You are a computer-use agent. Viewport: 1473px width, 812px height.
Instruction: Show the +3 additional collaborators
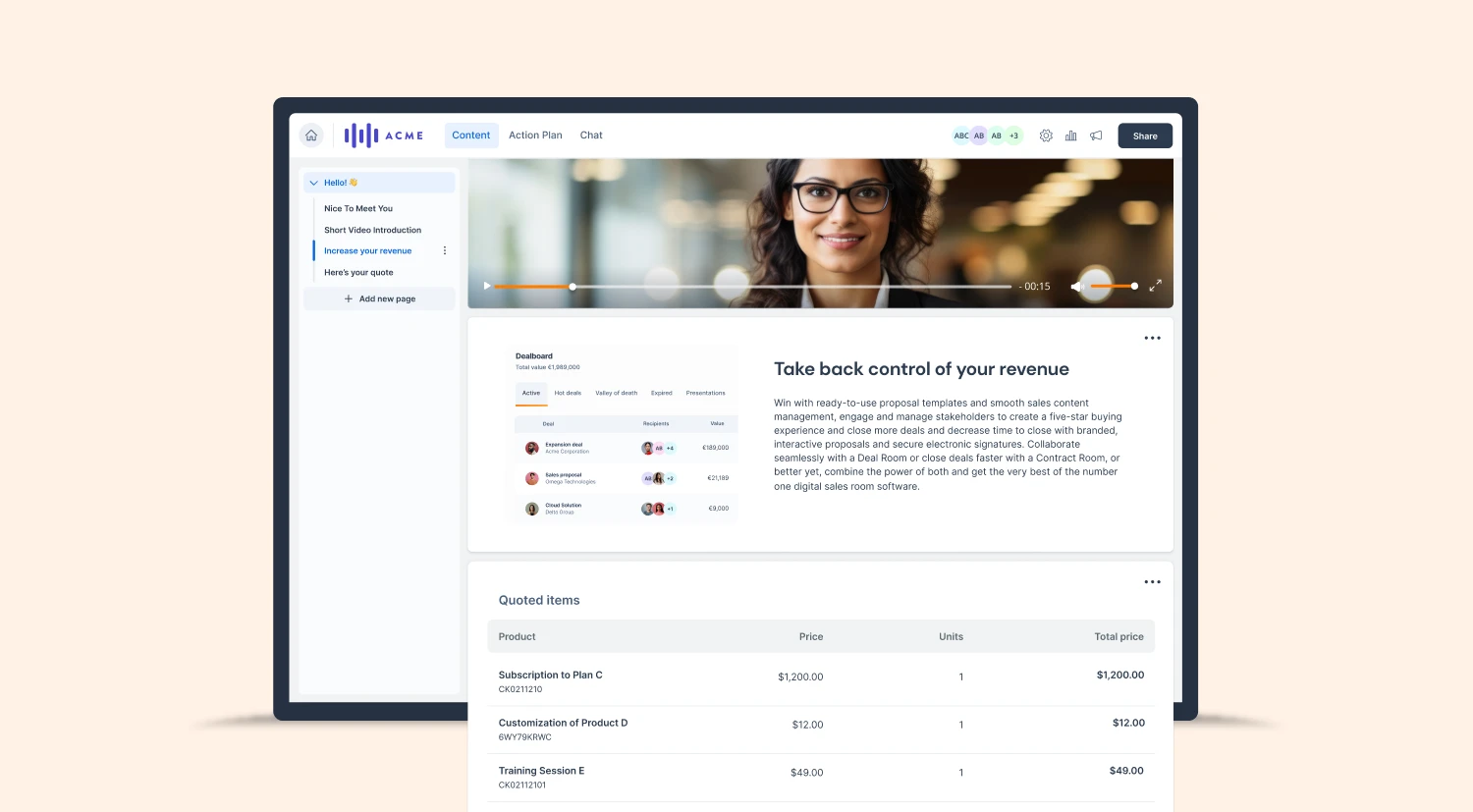[1013, 135]
